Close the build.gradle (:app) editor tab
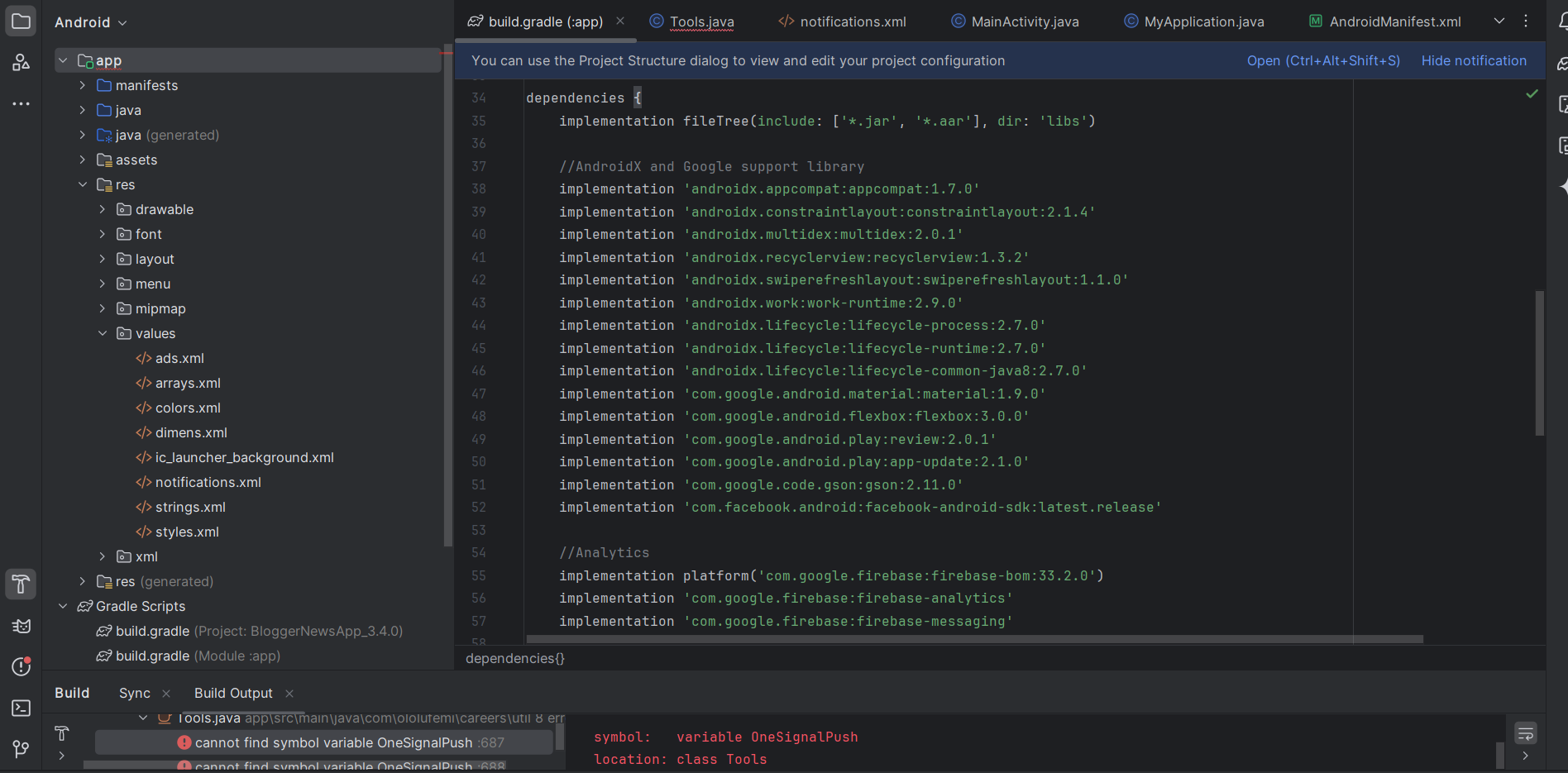 (x=620, y=21)
